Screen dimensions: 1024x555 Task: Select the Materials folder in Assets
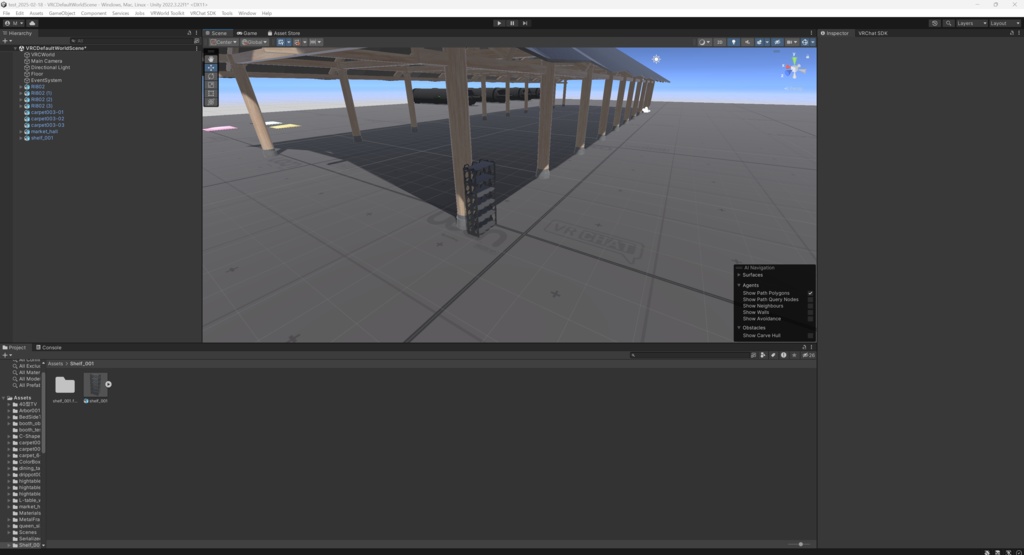30,513
